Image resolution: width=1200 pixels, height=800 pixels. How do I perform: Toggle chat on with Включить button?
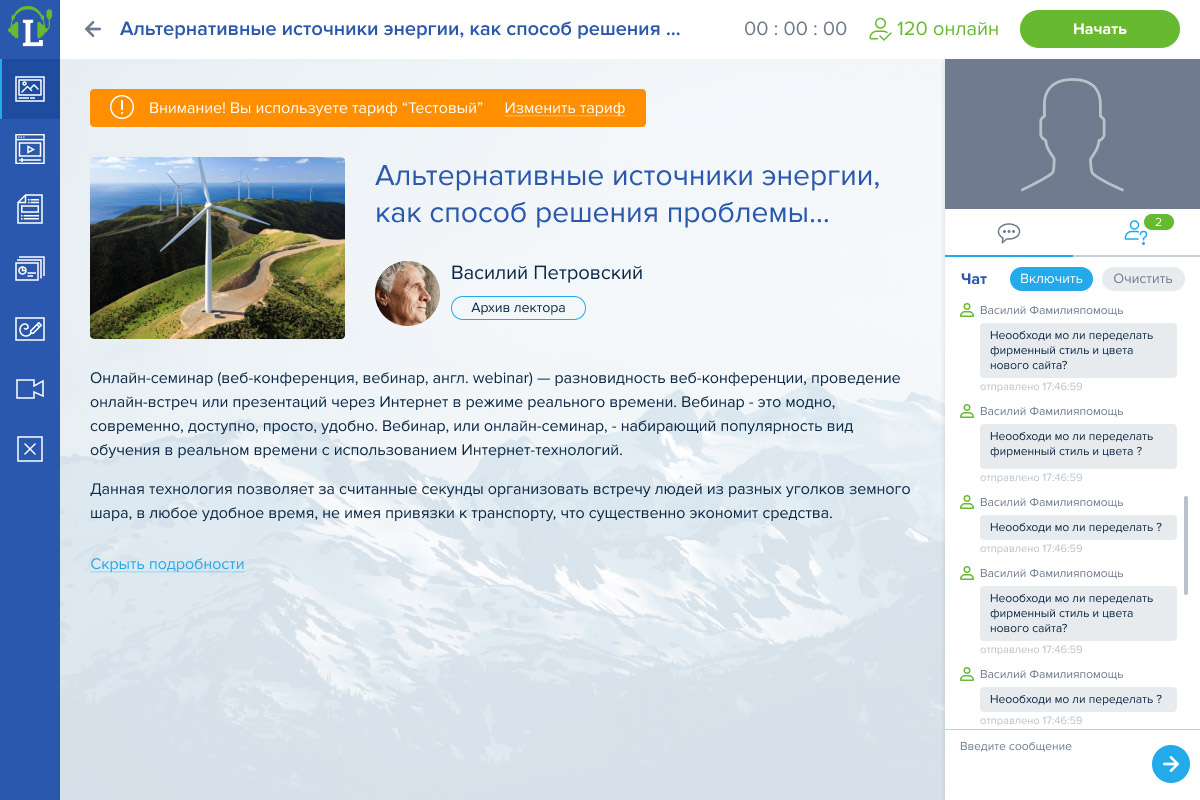point(1051,279)
